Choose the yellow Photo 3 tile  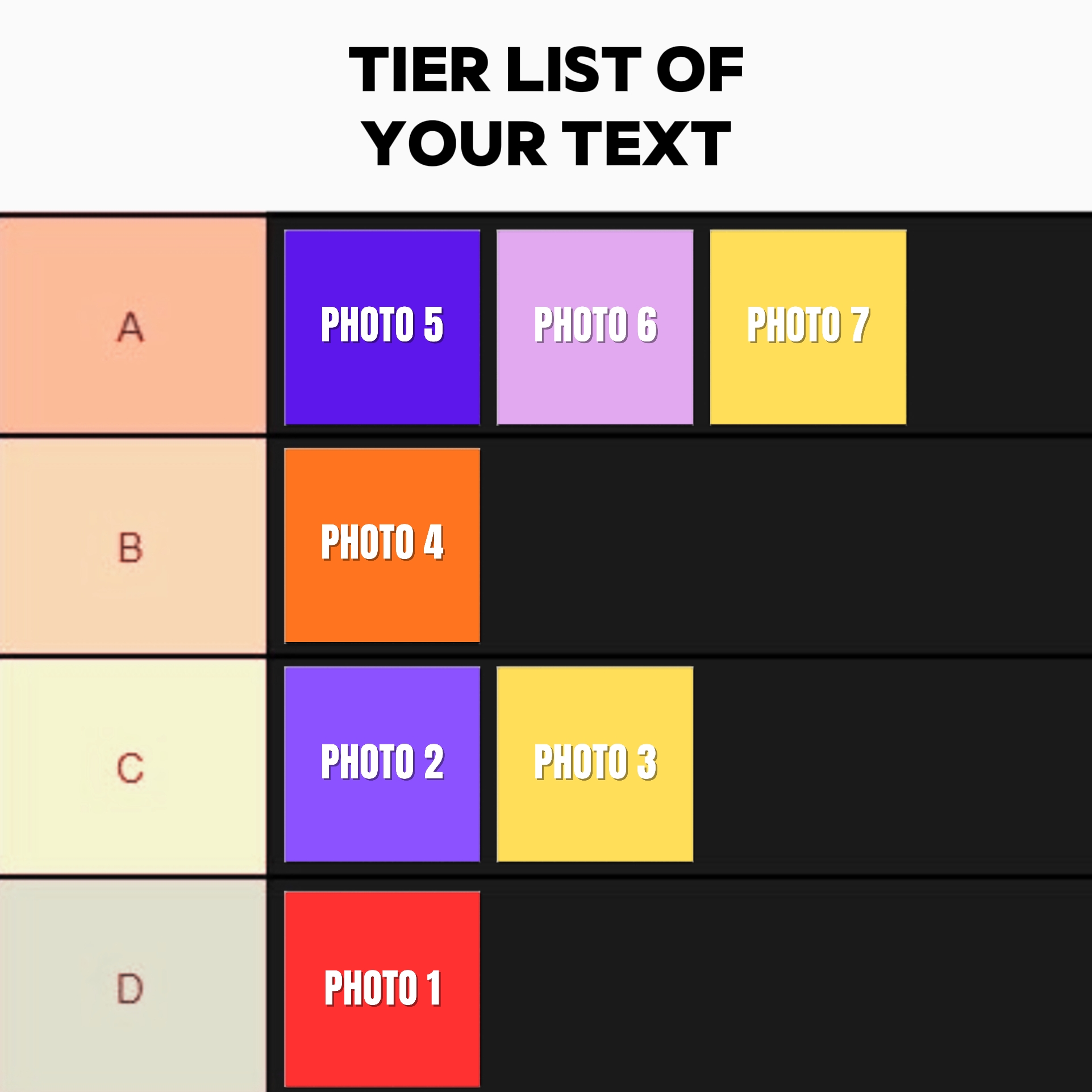595,764
